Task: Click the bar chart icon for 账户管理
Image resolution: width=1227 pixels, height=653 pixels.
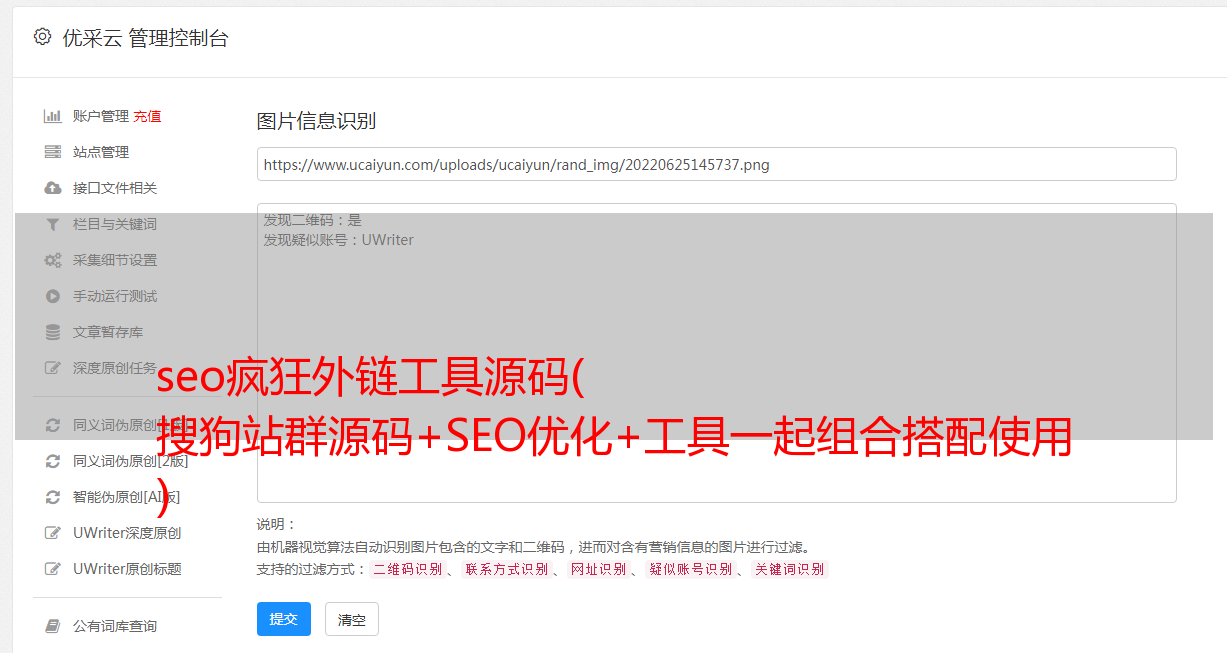Action: (x=53, y=116)
